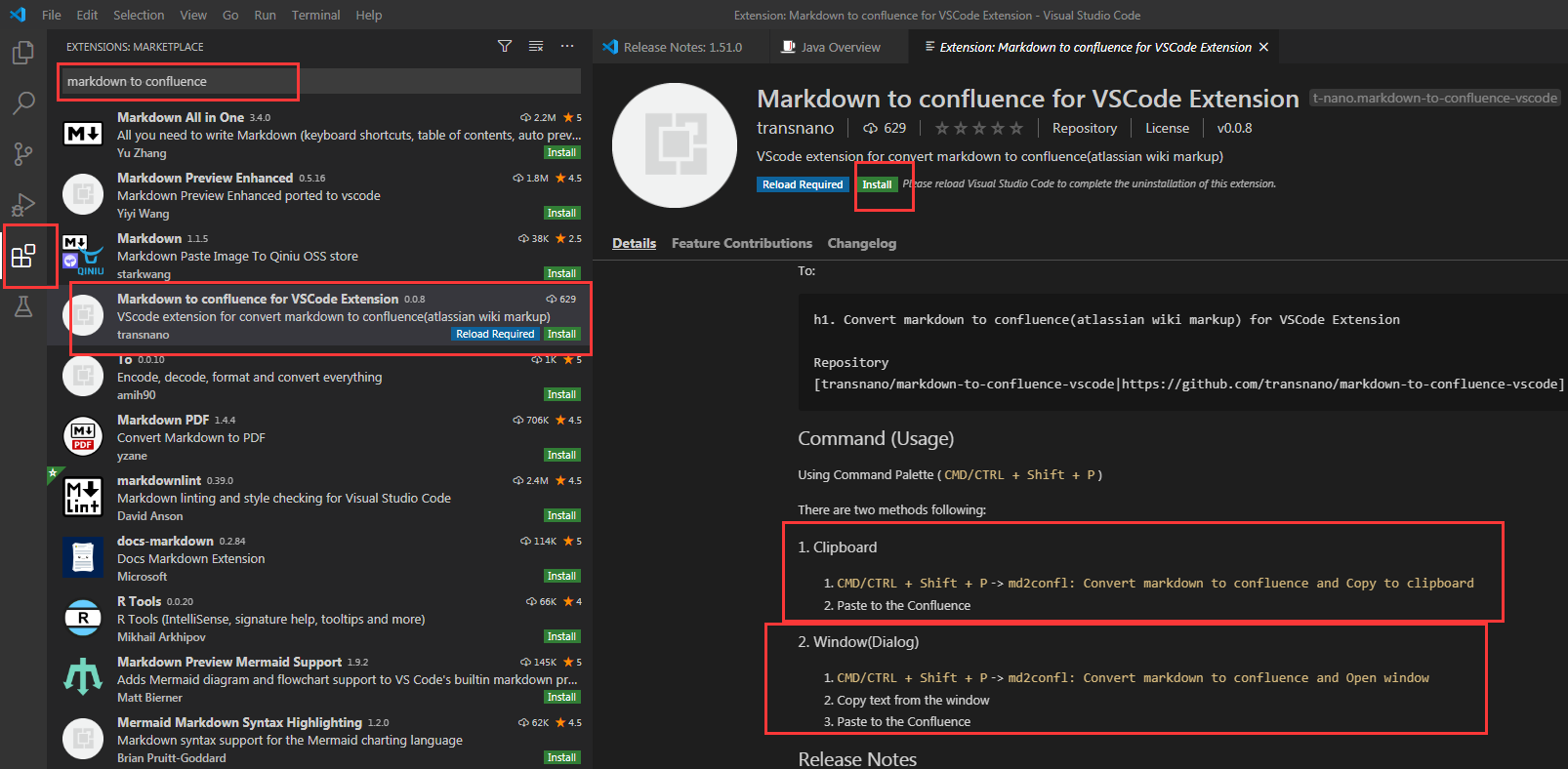The width and height of the screenshot is (1568, 769).
Task: Install Markdown PDF extension
Action: (561, 455)
